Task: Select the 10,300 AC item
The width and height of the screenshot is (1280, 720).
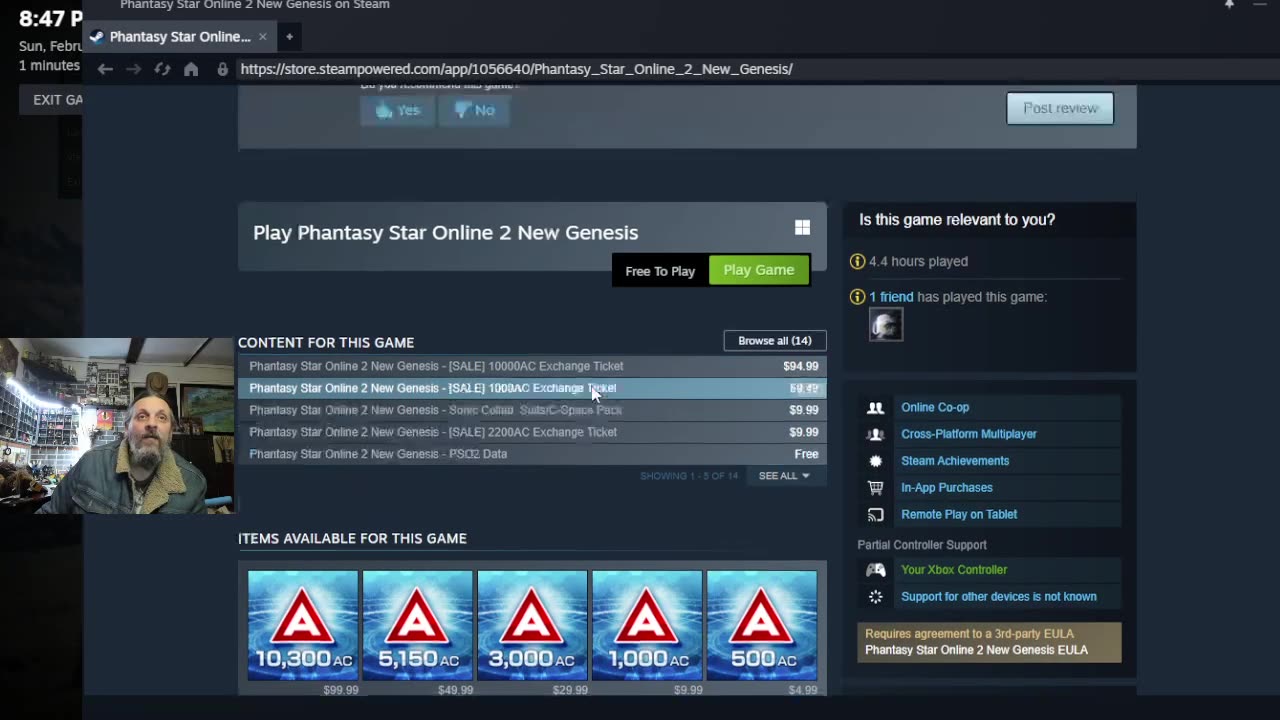Action: click(x=303, y=625)
